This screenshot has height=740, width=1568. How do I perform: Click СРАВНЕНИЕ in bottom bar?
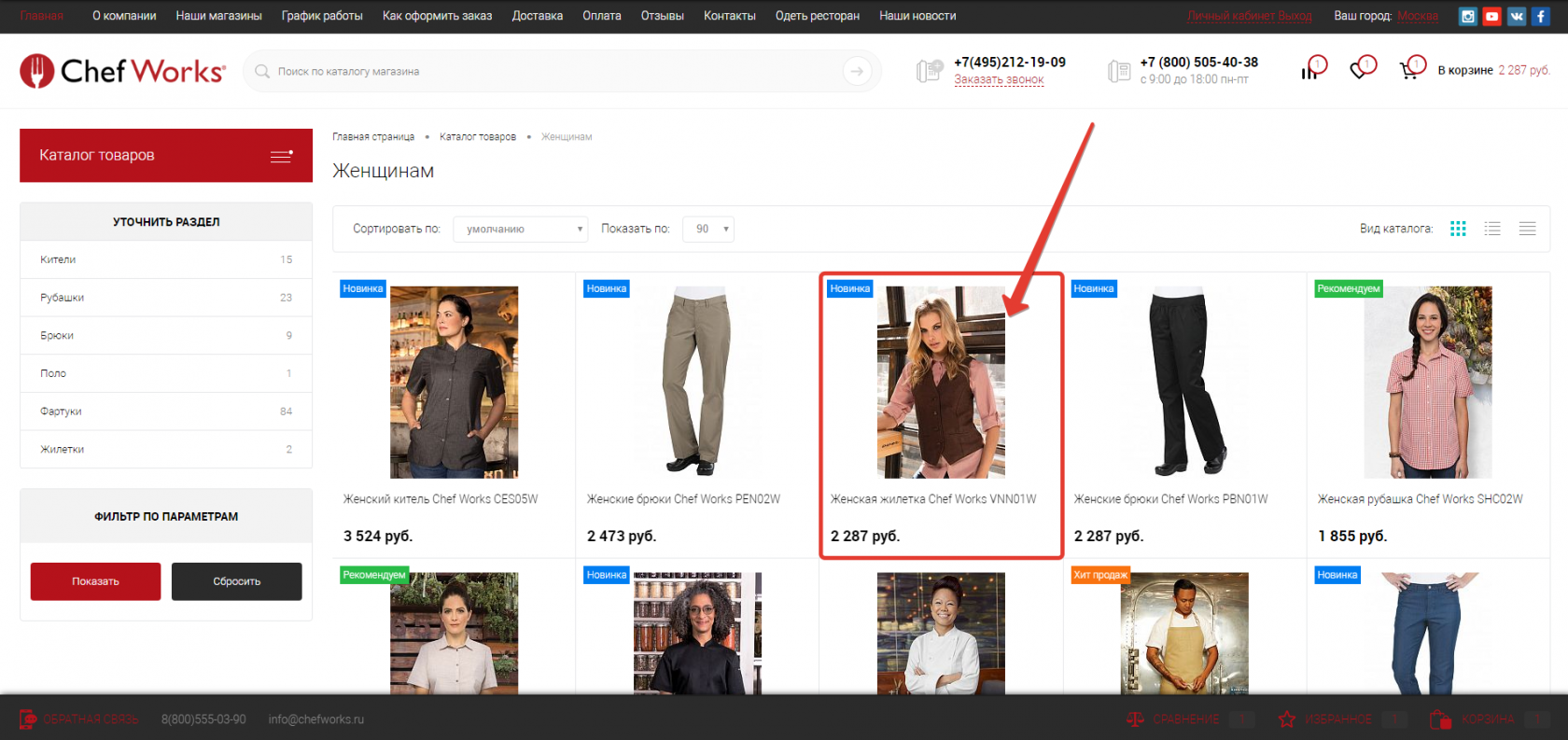1186,719
